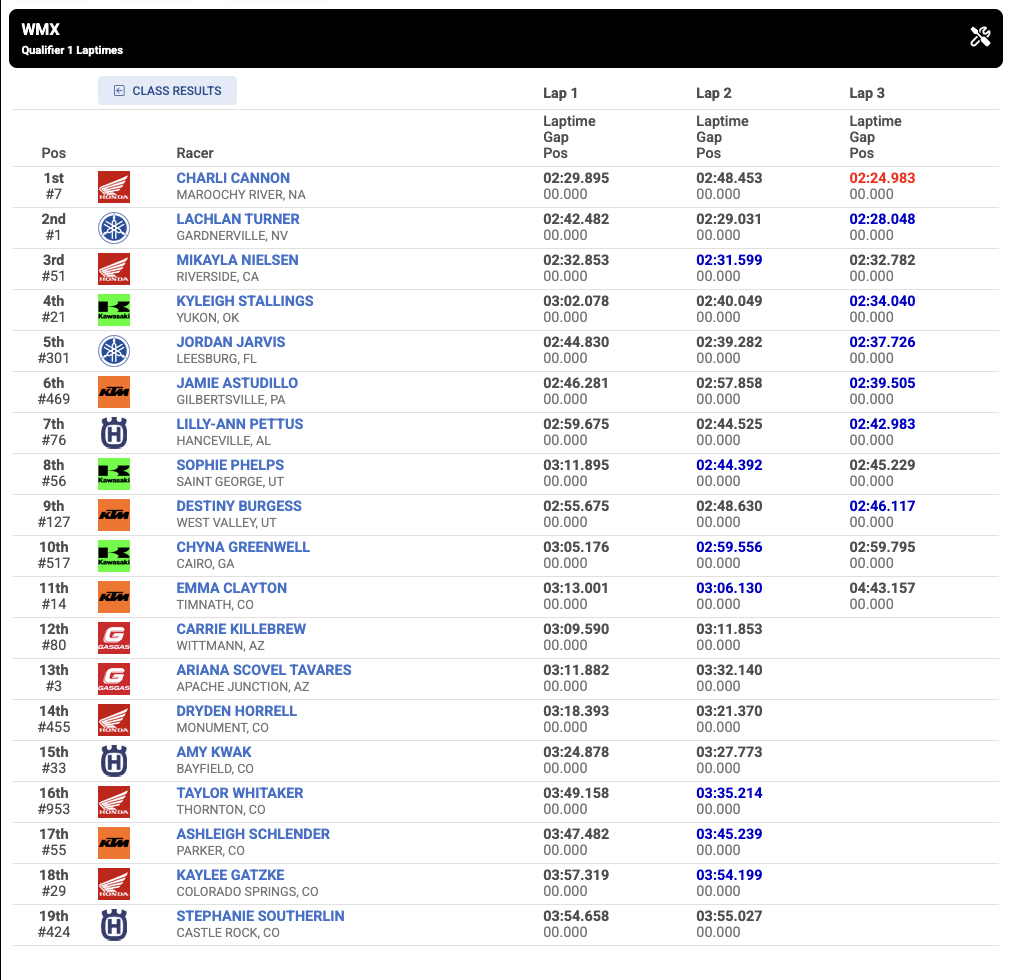Click Jamie Astudillo's KTM logo

(114, 392)
